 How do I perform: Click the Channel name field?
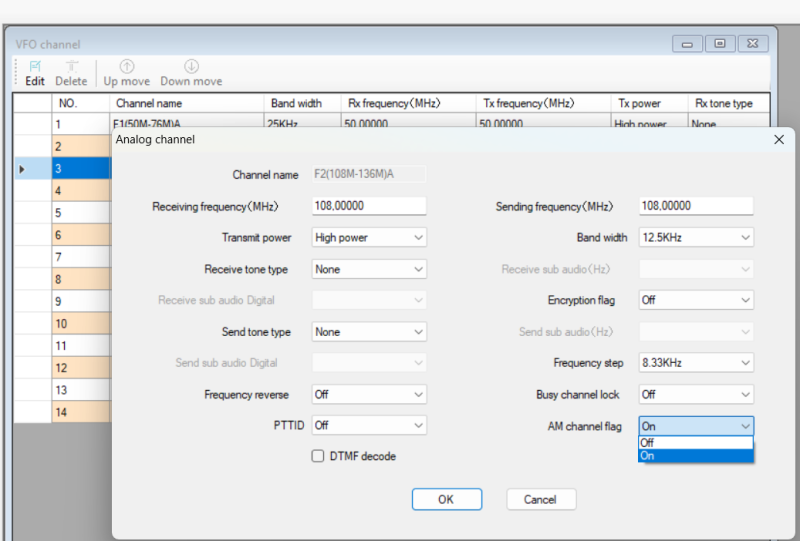pyautogui.click(x=369, y=174)
